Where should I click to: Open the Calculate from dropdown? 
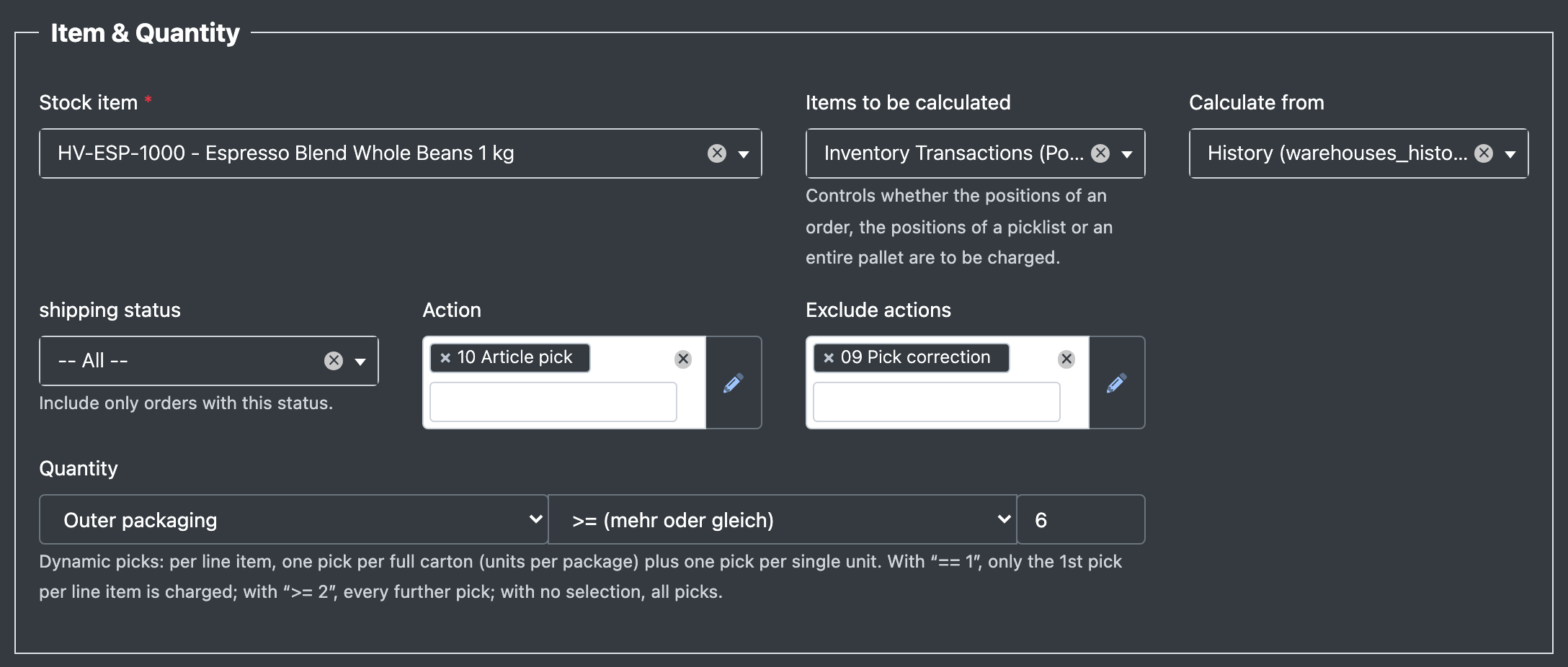coord(1511,154)
